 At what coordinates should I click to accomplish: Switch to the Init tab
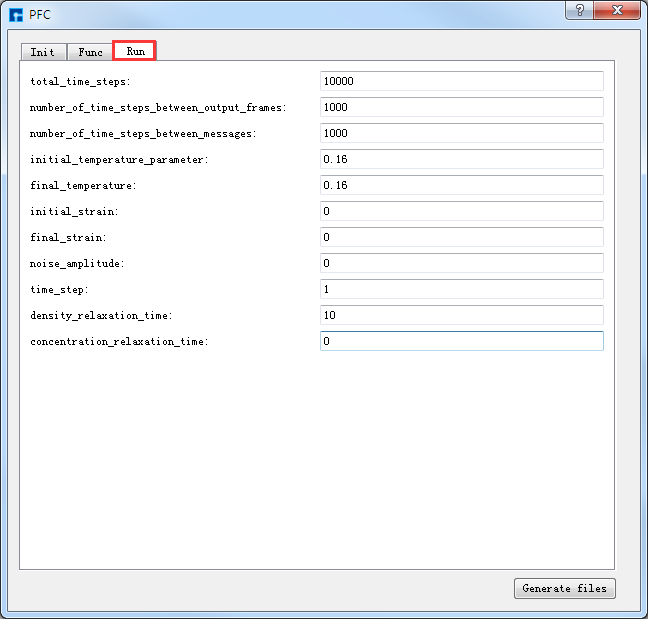pyautogui.click(x=43, y=52)
